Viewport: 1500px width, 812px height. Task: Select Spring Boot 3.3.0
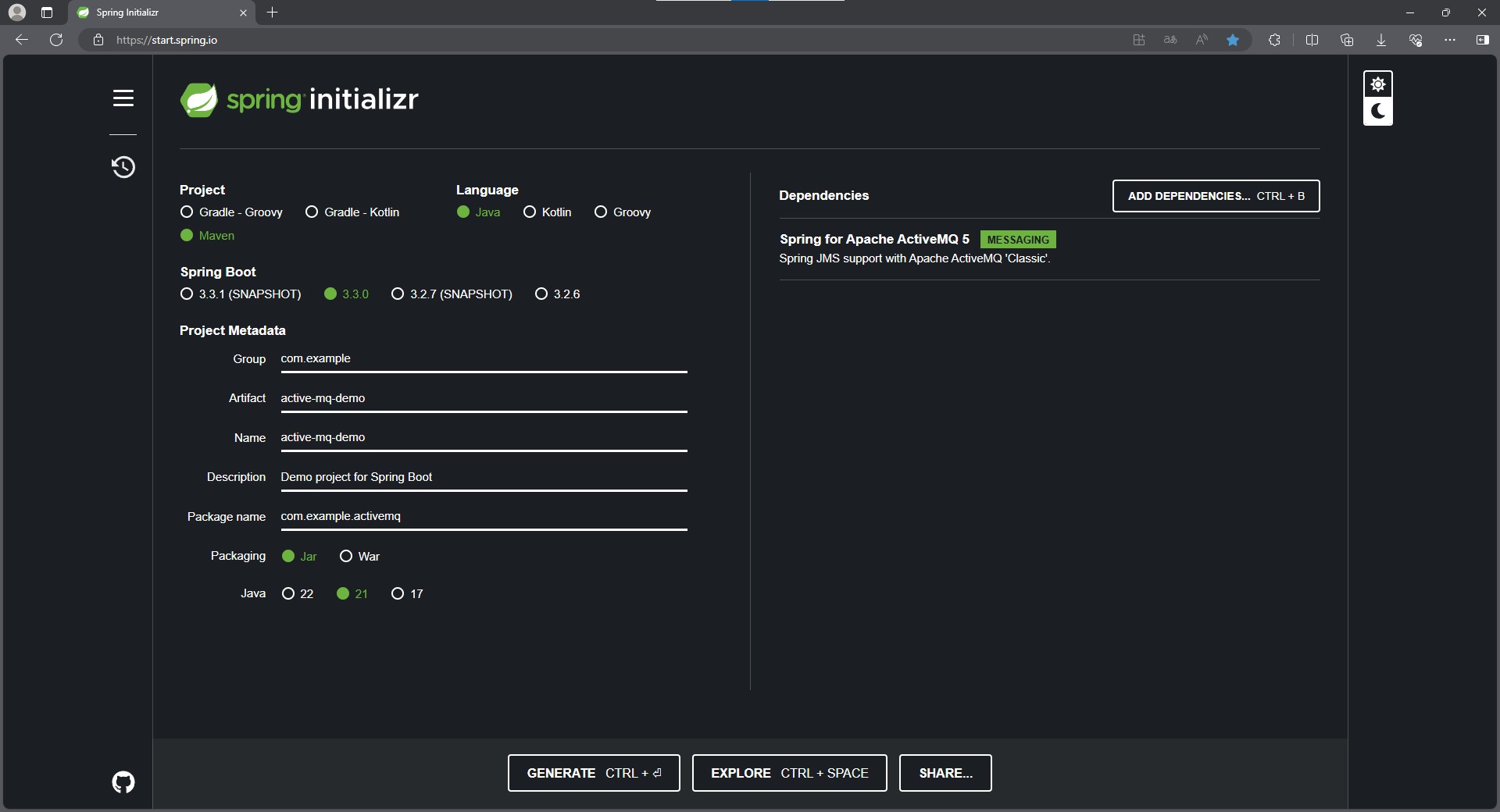coord(347,294)
